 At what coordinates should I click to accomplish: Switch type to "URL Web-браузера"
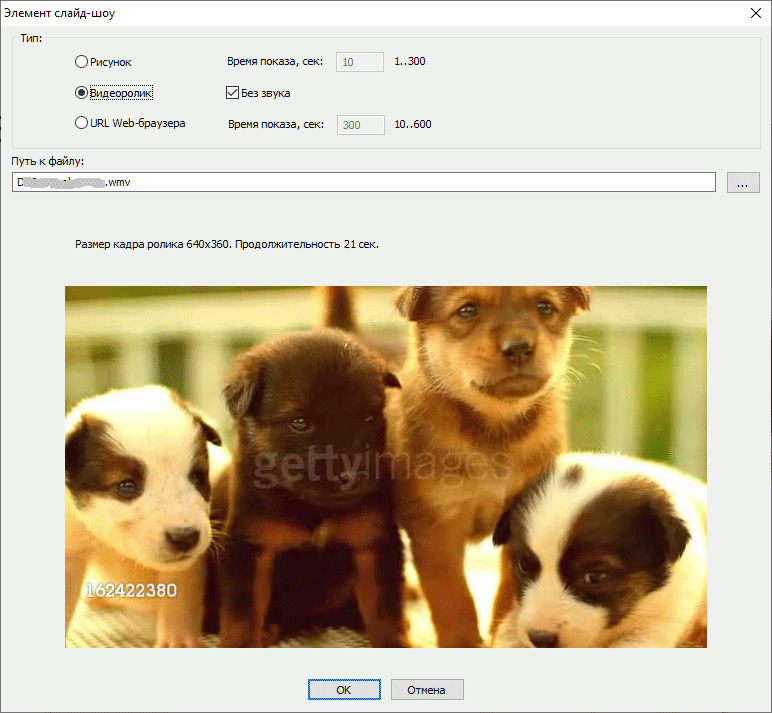[82, 124]
